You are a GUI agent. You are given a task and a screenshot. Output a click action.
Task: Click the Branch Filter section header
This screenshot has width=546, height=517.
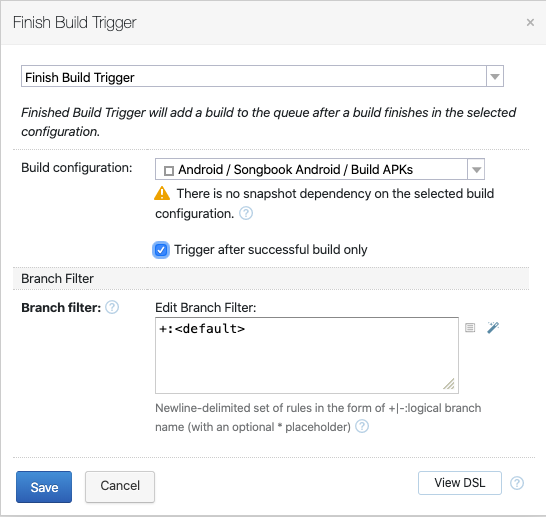point(271,279)
